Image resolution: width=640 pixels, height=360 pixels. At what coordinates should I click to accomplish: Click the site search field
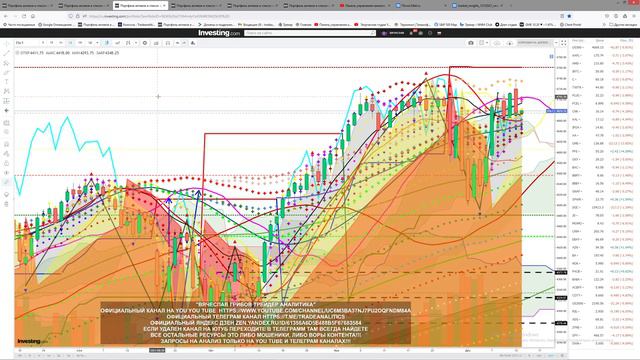coord(309,33)
